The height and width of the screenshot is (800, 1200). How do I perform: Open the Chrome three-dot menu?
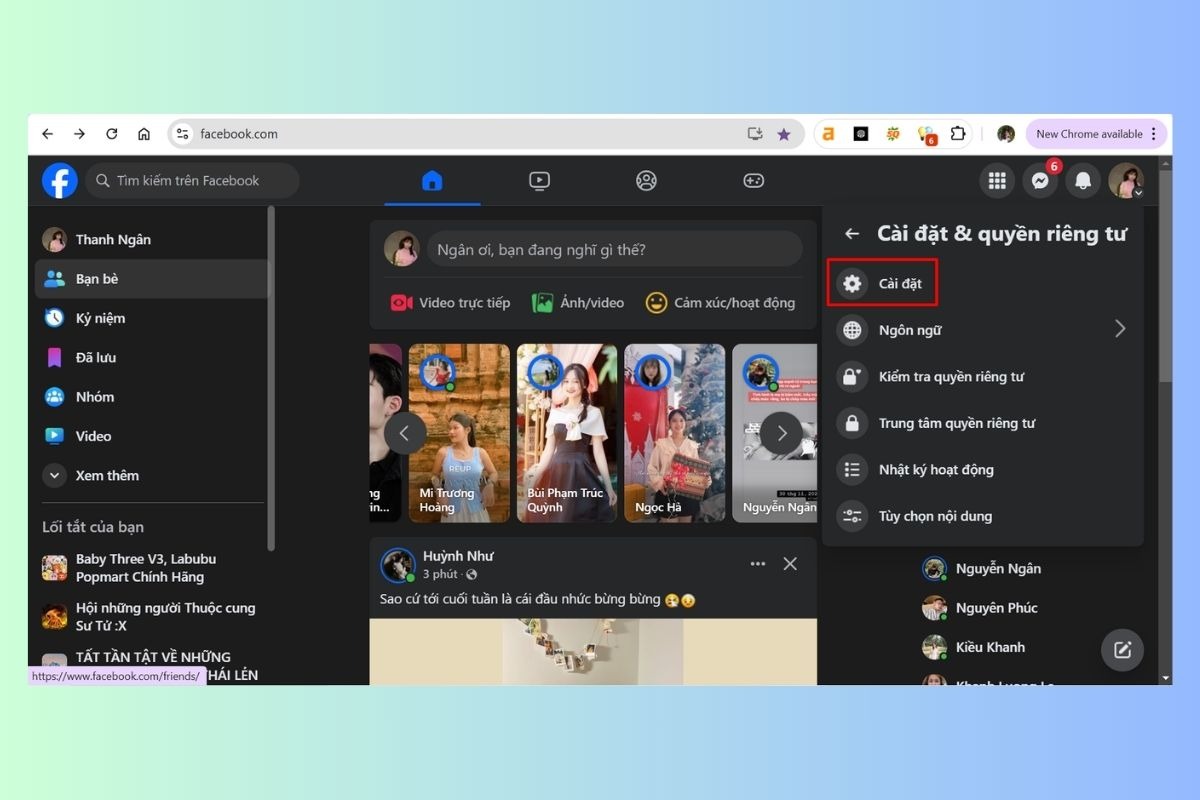tap(1154, 134)
